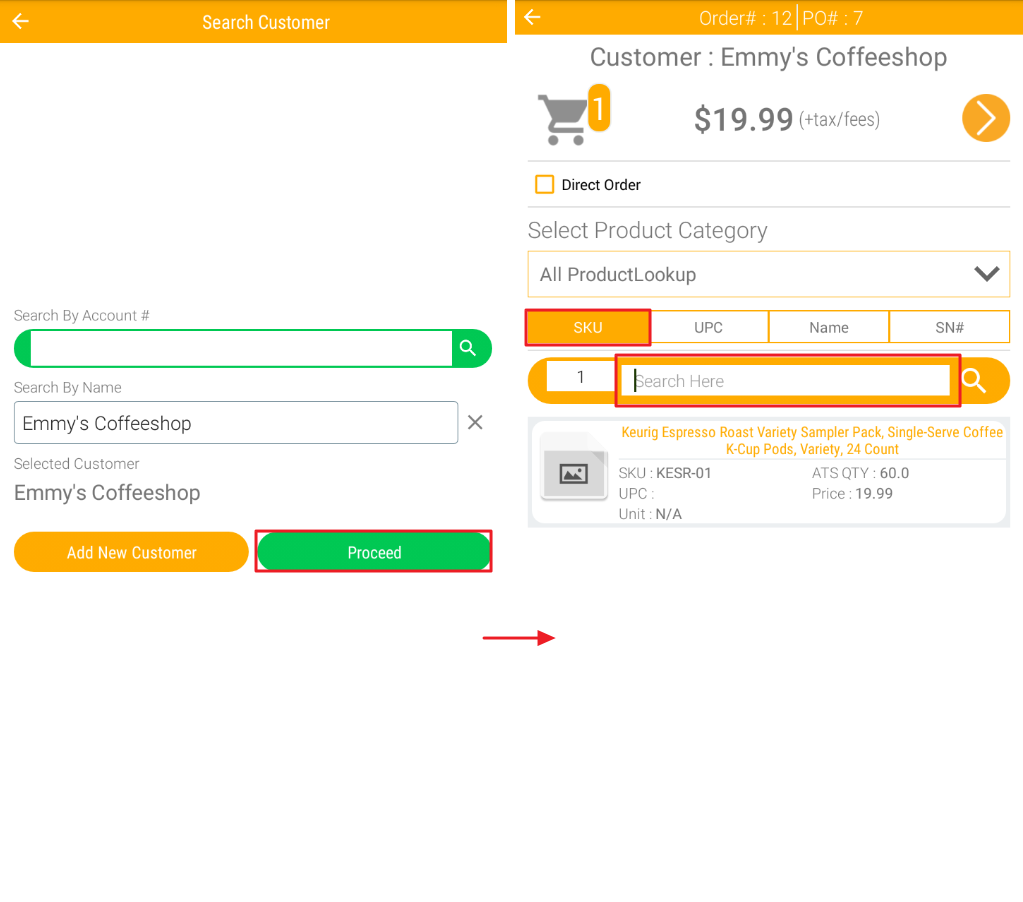Tap the Keurig product image placeholder
The width and height of the screenshot is (1023, 902).
pyautogui.click(x=574, y=473)
